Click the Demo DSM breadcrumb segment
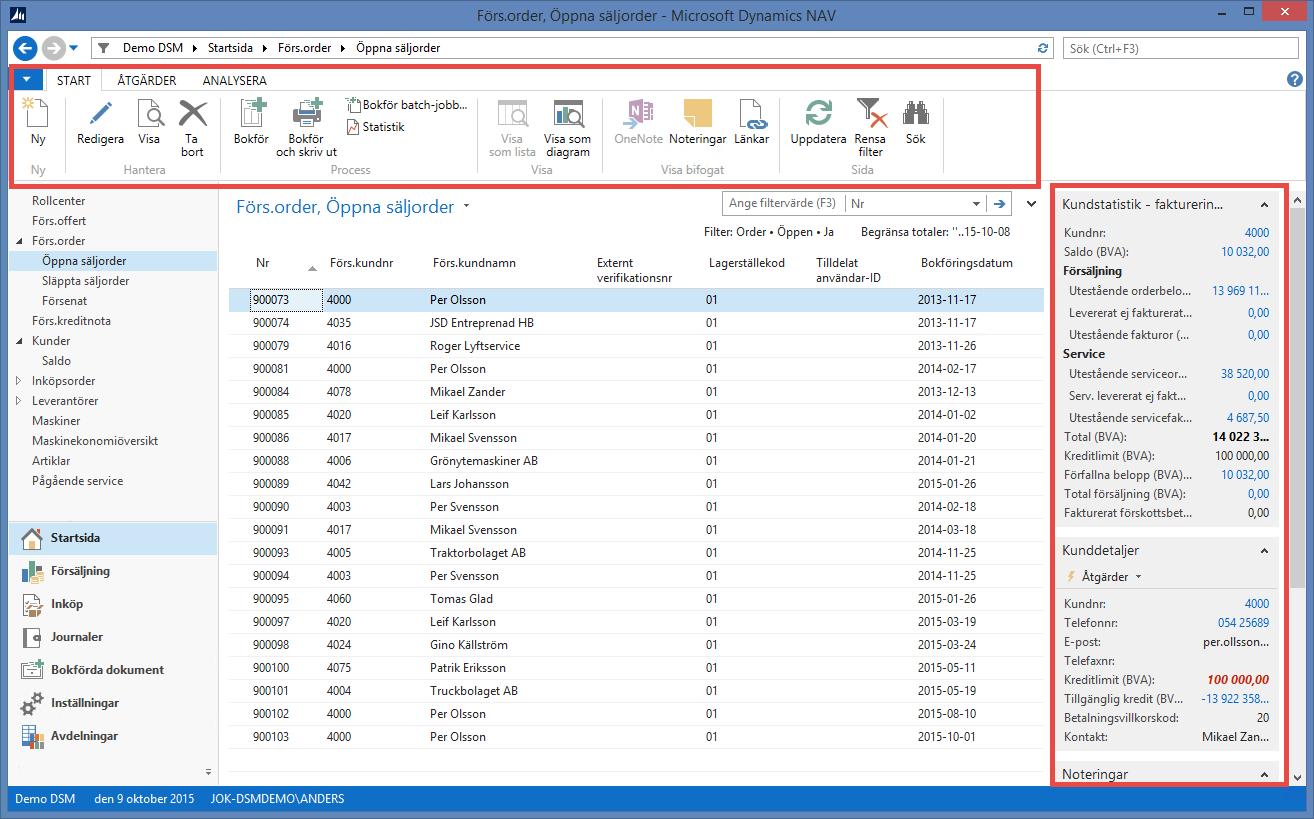 click(x=153, y=48)
